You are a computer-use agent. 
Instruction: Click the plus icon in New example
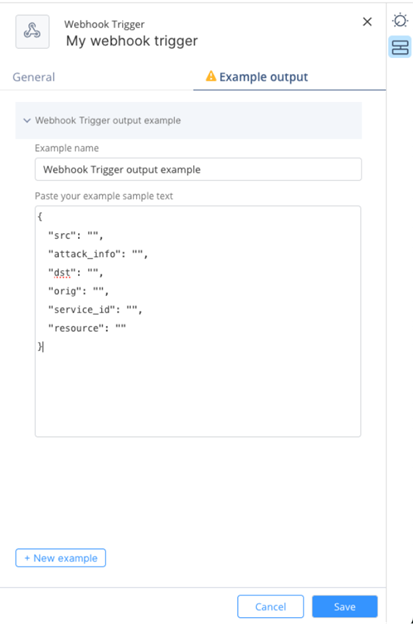pos(27,558)
